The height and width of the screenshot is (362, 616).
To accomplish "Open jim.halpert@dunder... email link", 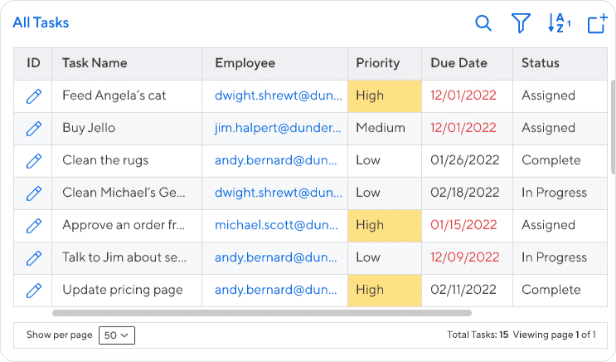I will point(278,128).
